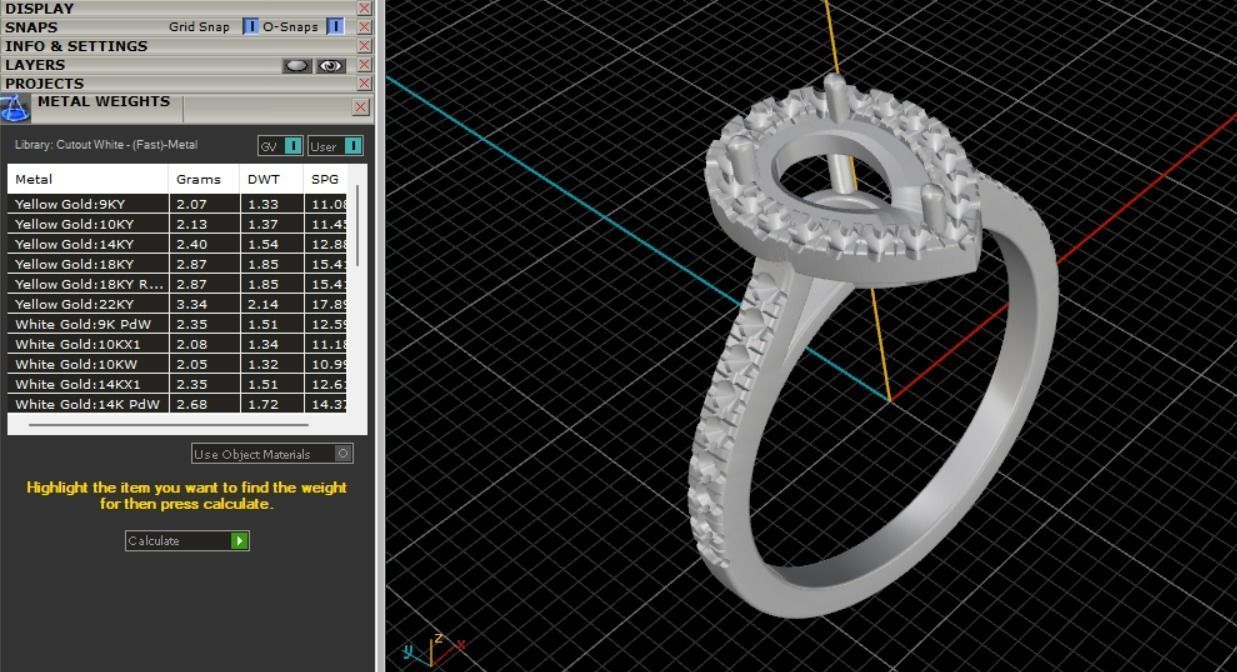Image resolution: width=1237 pixels, height=672 pixels.
Task: Toggle the User library switch
Action: (353, 146)
